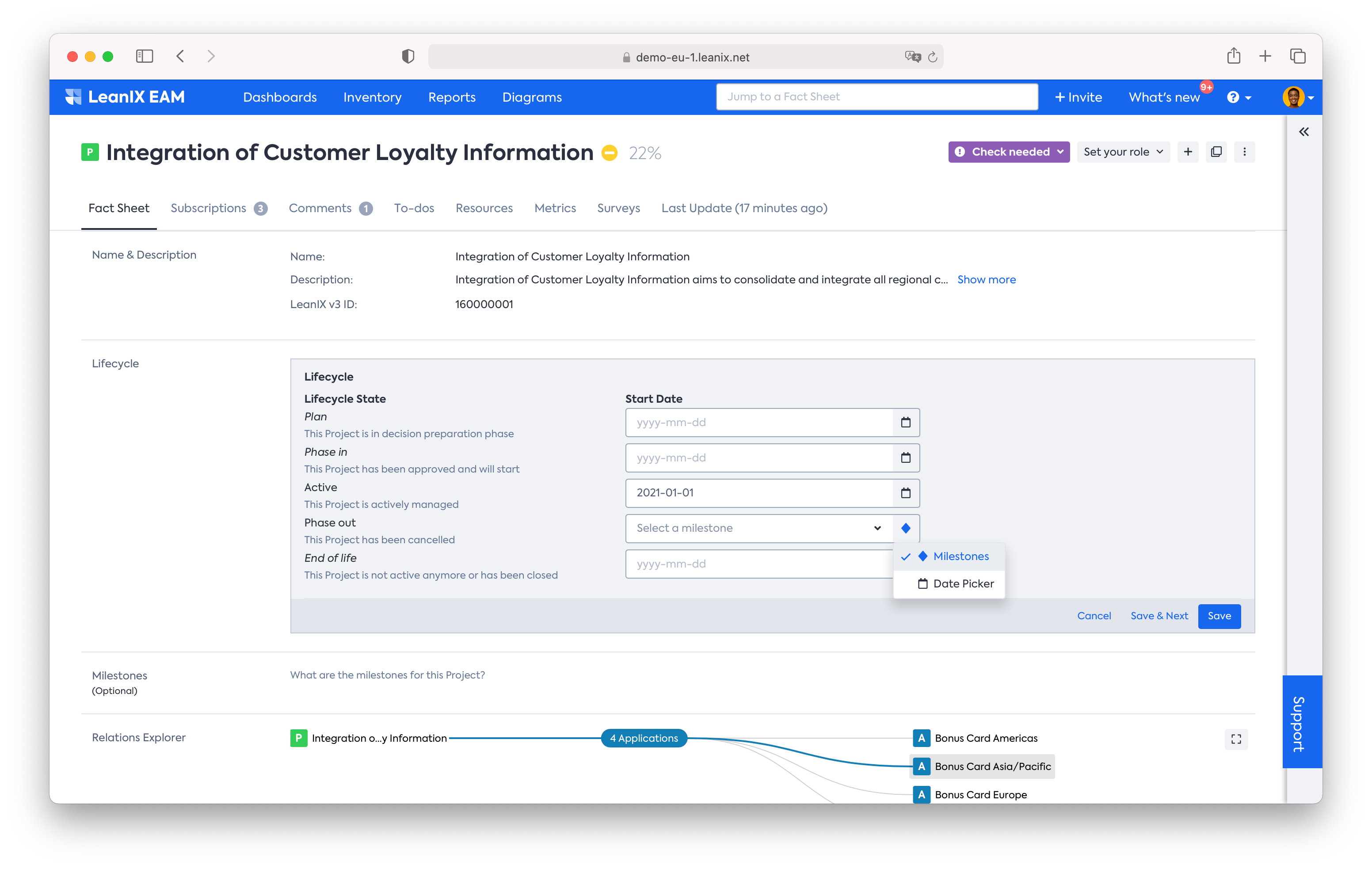Open the Last Update tab
Screen dimensions: 1372x869
pos(744,209)
